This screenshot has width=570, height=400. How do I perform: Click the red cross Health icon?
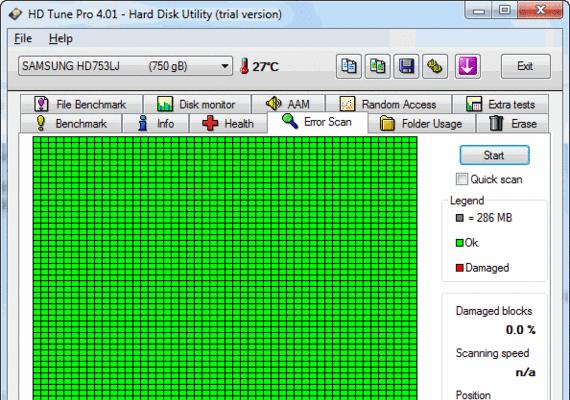coord(210,123)
